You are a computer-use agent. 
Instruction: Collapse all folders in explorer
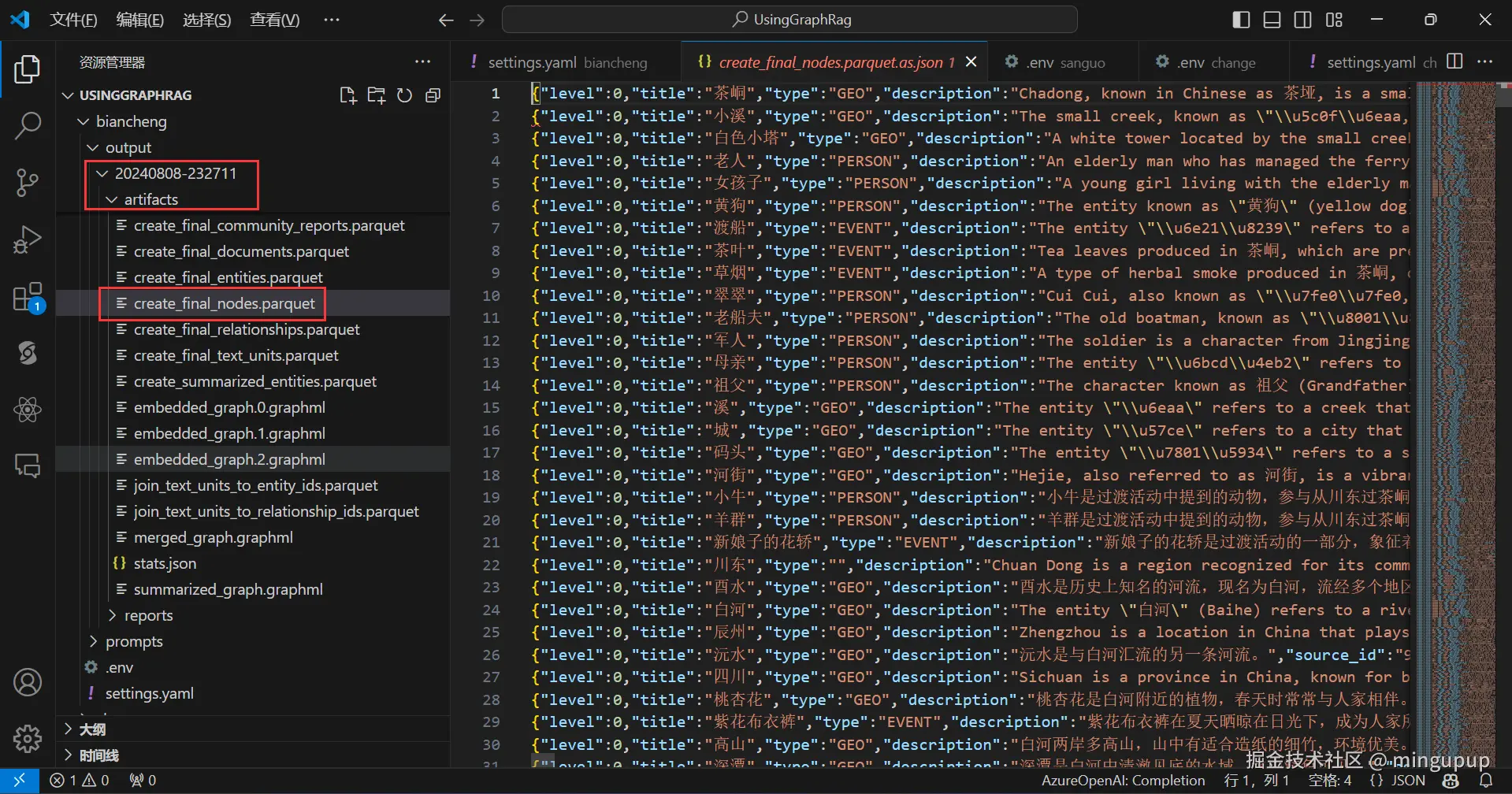pos(433,95)
